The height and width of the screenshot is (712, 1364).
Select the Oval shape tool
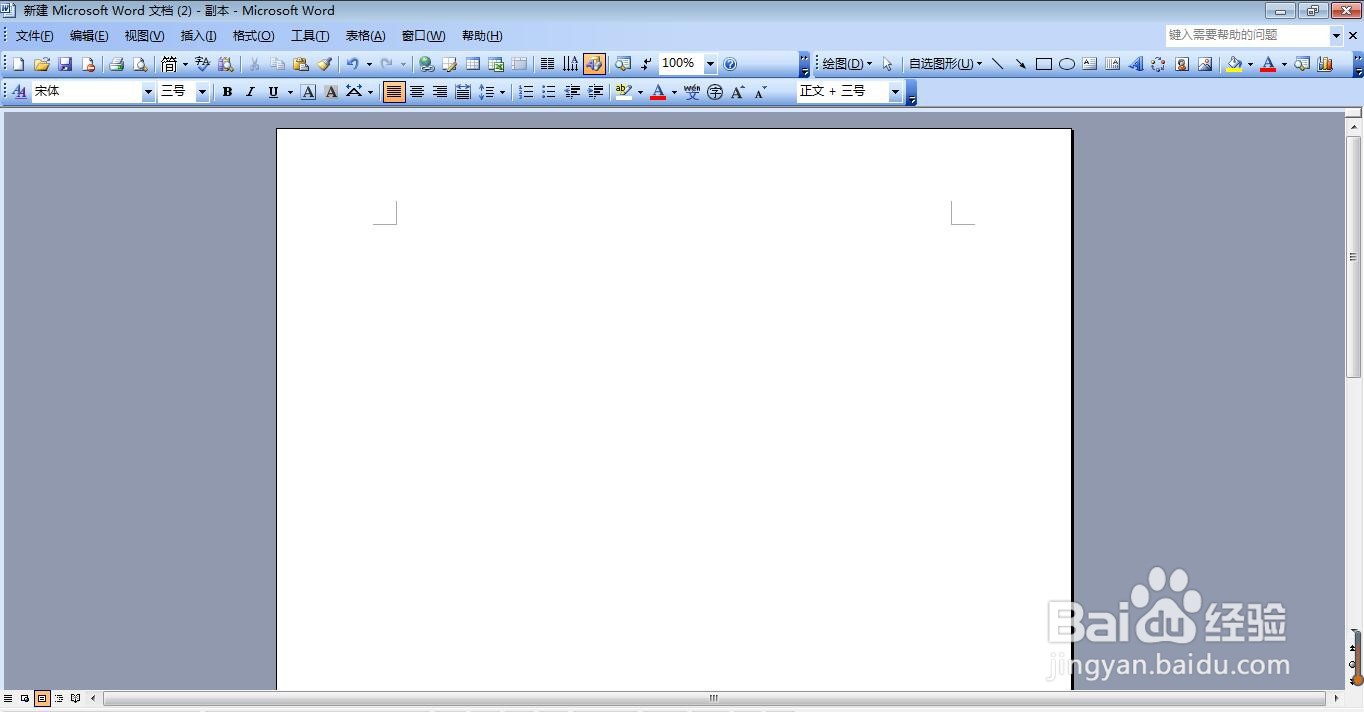[1067, 64]
